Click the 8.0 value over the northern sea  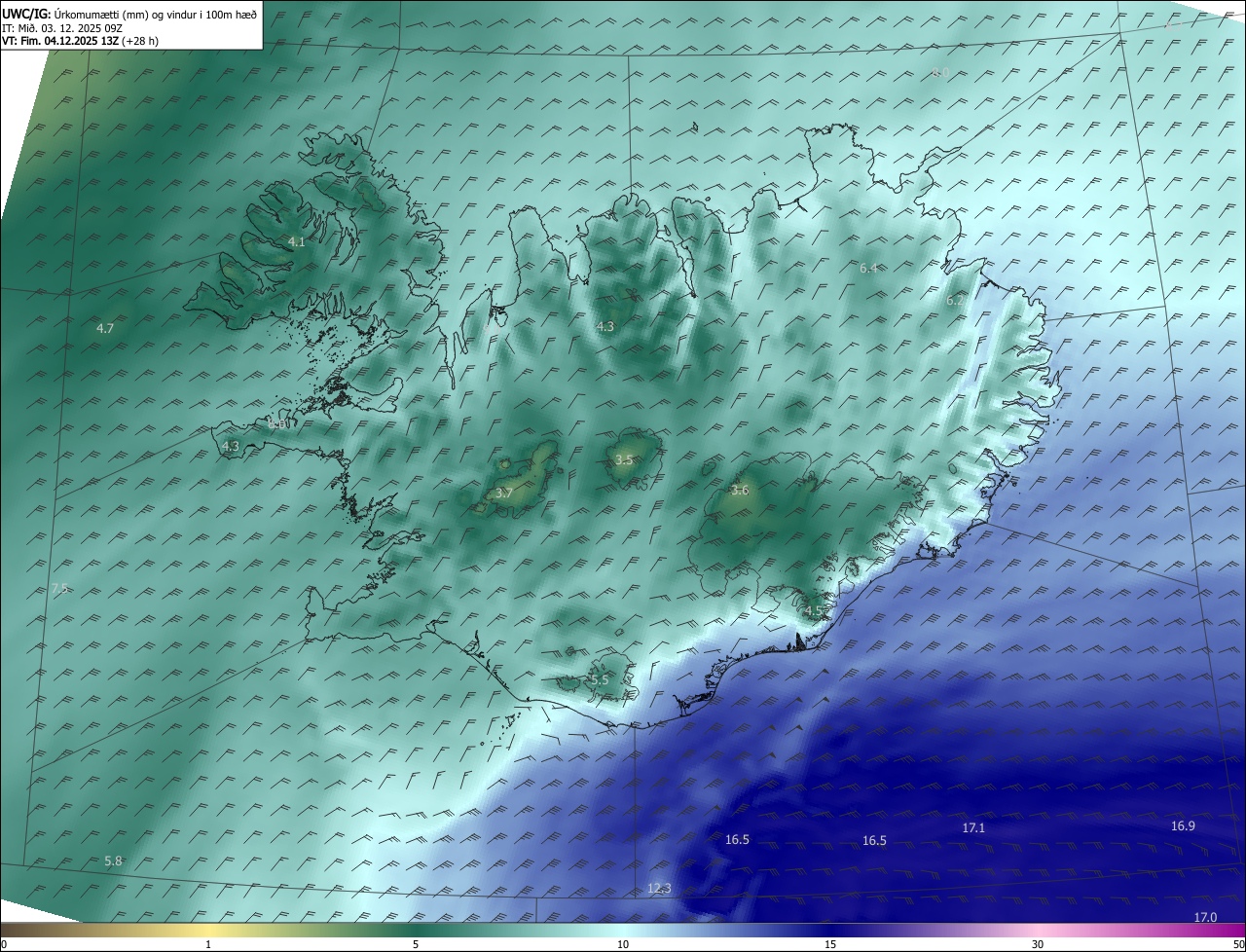point(941,73)
